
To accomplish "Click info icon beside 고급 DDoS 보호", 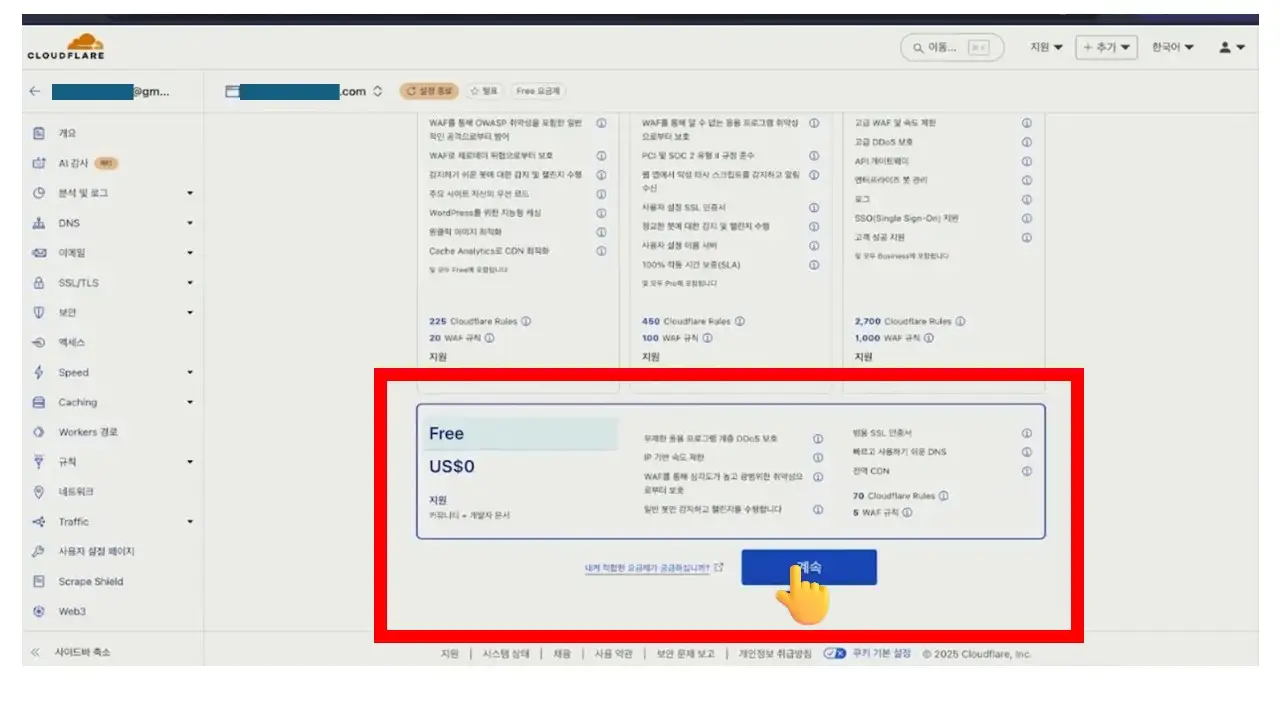I will [x=1026, y=142].
